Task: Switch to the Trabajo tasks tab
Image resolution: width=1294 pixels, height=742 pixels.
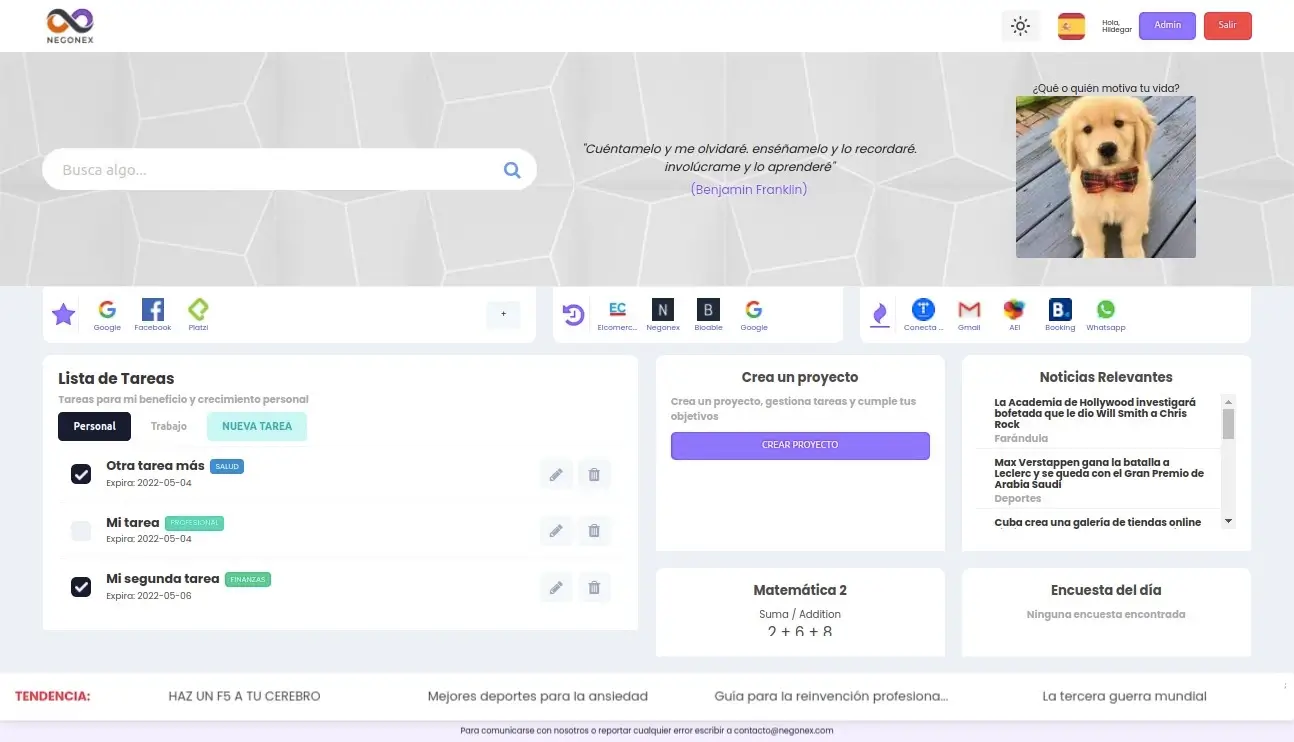Action: point(169,426)
